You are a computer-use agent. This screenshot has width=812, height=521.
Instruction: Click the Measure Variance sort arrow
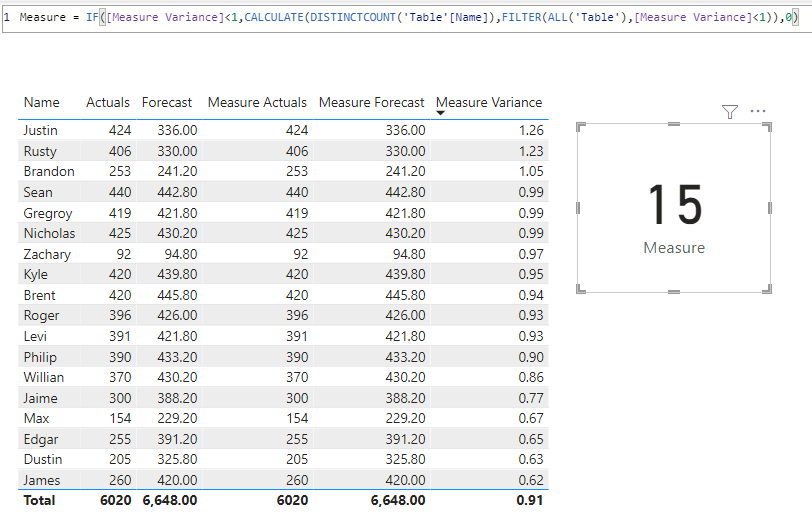(441, 113)
